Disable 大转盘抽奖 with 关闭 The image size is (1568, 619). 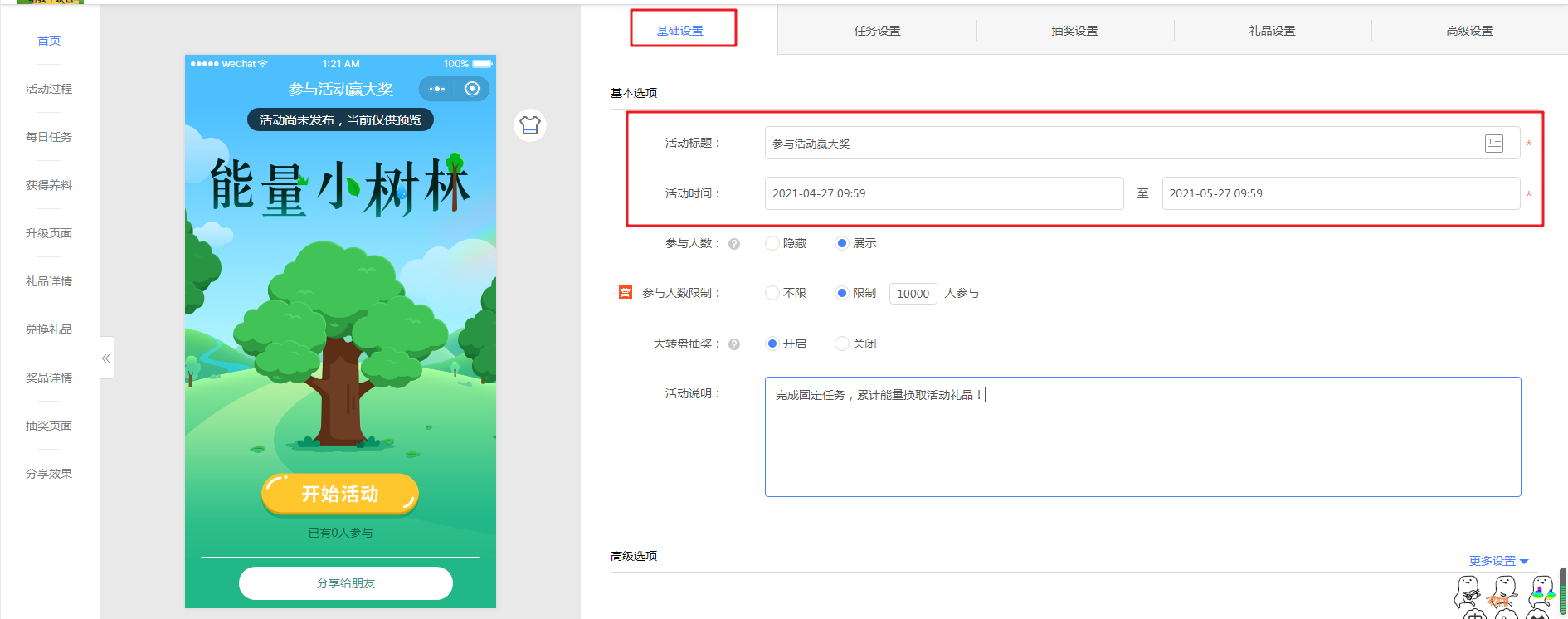tap(842, 344)
